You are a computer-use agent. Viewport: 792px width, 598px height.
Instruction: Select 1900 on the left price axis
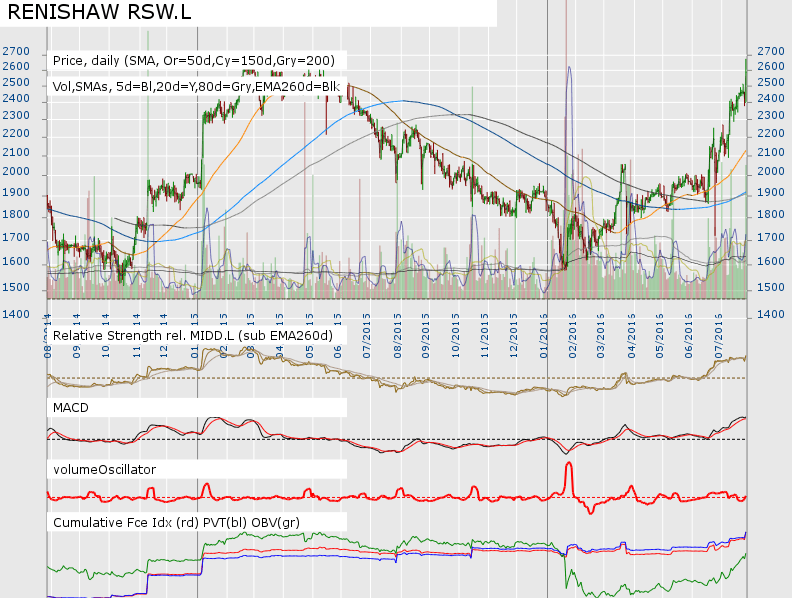pos(16,192)
